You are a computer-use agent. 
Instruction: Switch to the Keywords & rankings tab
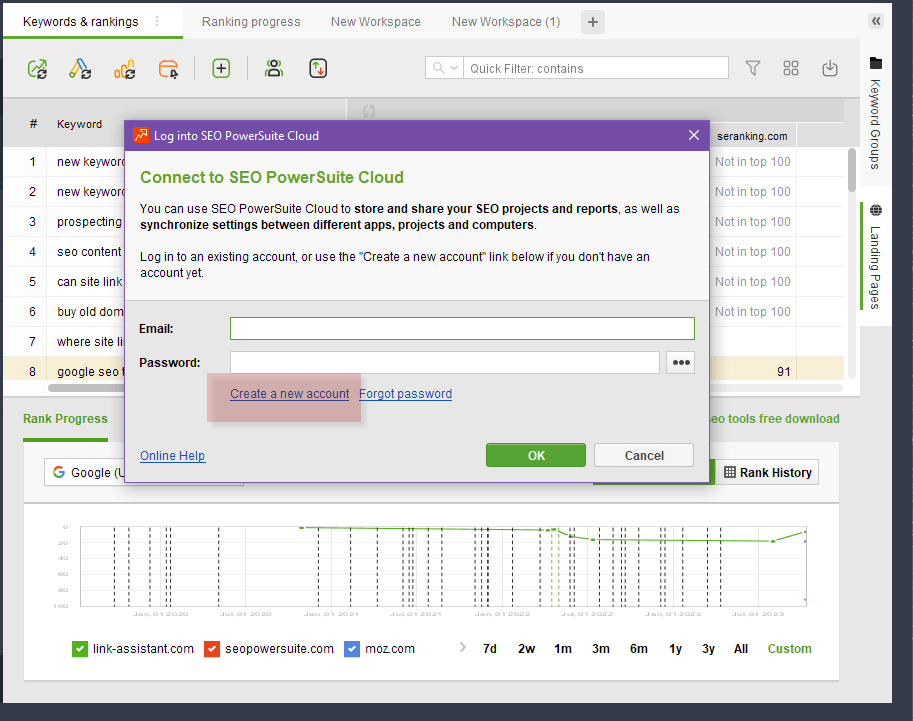pyautogui.click(x=80, y=22)
